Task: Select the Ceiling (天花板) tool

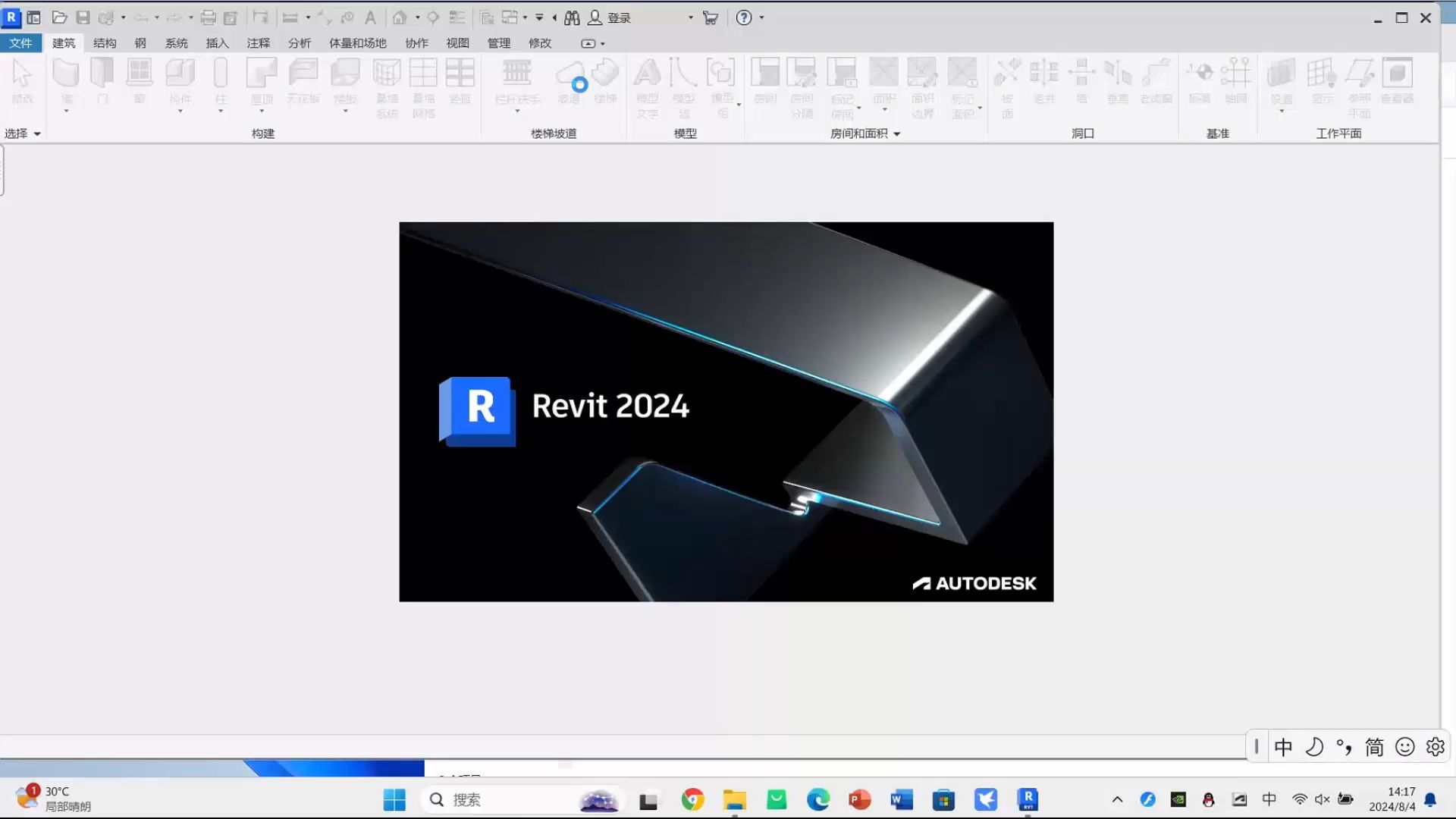Action: click(303, 82)
